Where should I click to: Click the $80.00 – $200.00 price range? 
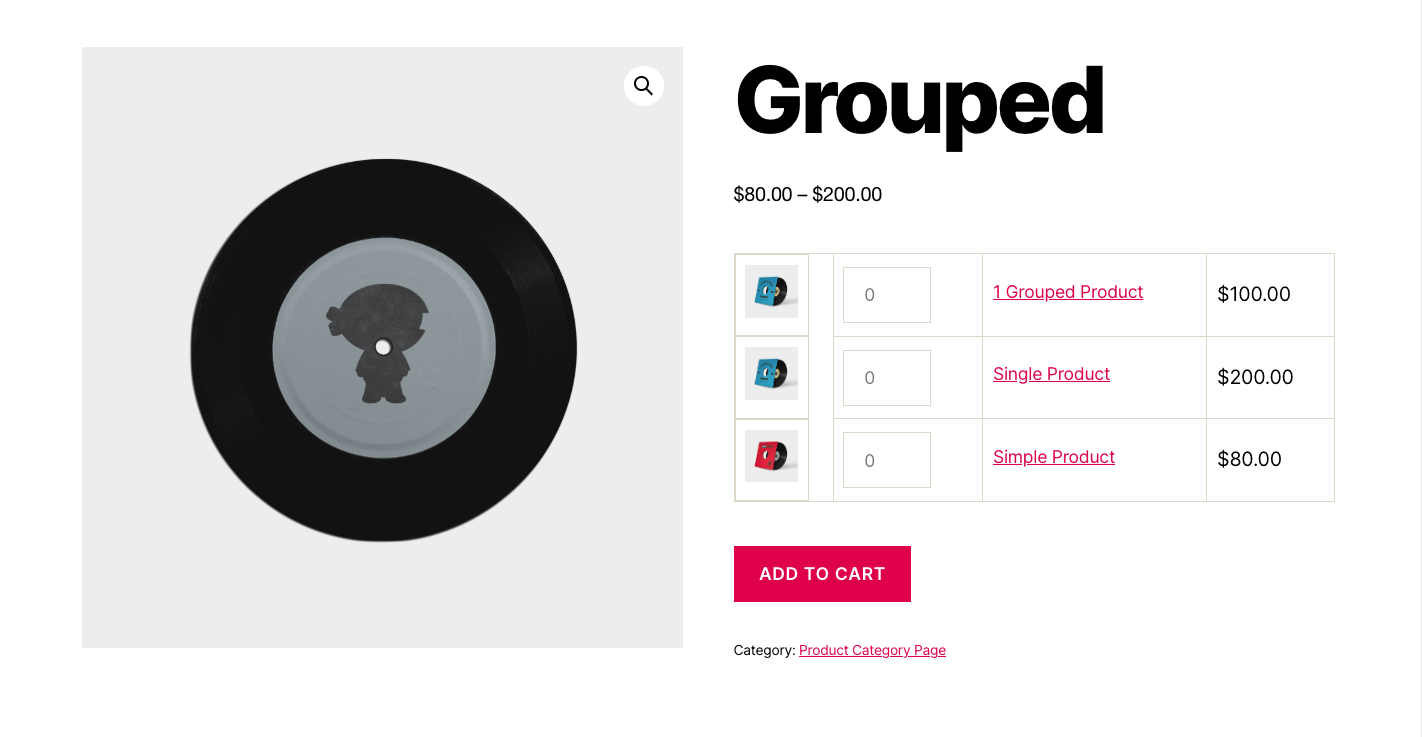point(807,195)
